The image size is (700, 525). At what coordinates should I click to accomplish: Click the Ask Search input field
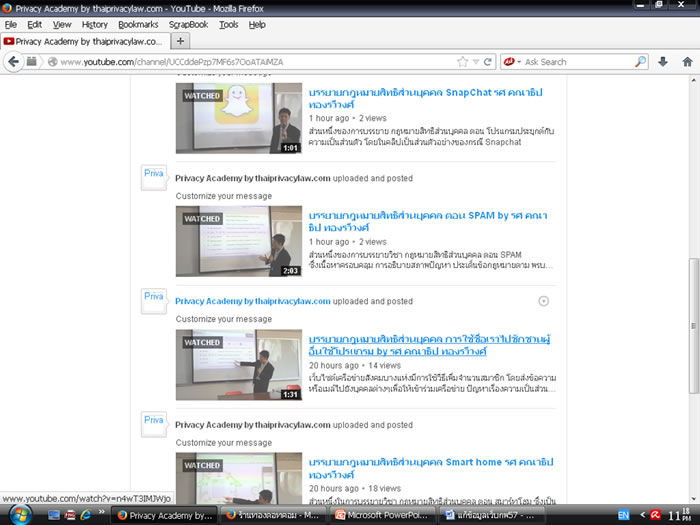tap(578, 62)
